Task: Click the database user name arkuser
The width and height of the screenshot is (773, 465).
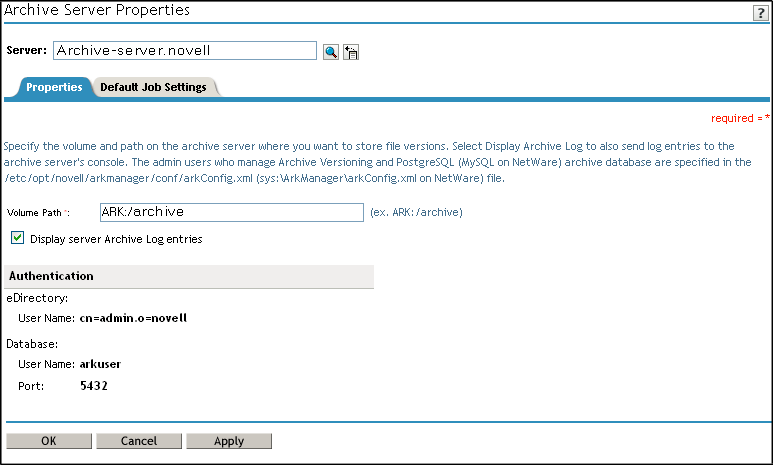Action: point(100,364)
